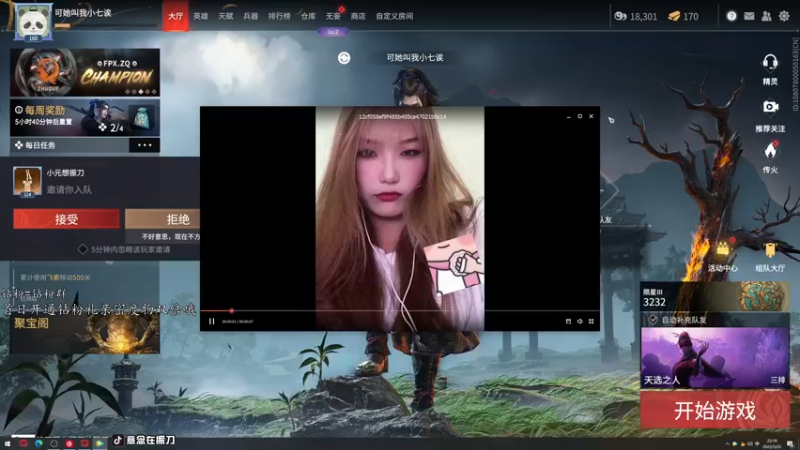Click the TikTok logo overlay icon
This screenshot has width=800, height=450.
click(x=118, y=440)
